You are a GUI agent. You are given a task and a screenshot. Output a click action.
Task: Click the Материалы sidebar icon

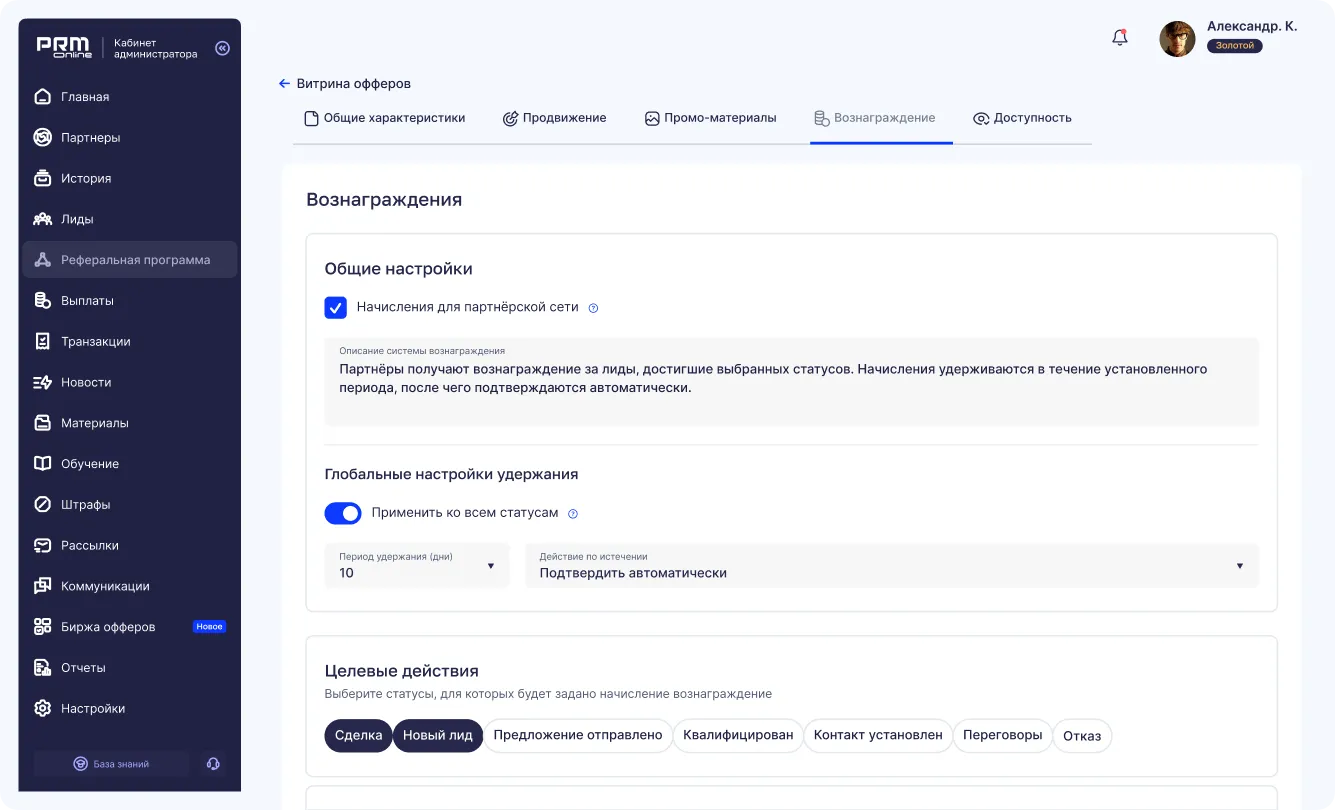42,423
